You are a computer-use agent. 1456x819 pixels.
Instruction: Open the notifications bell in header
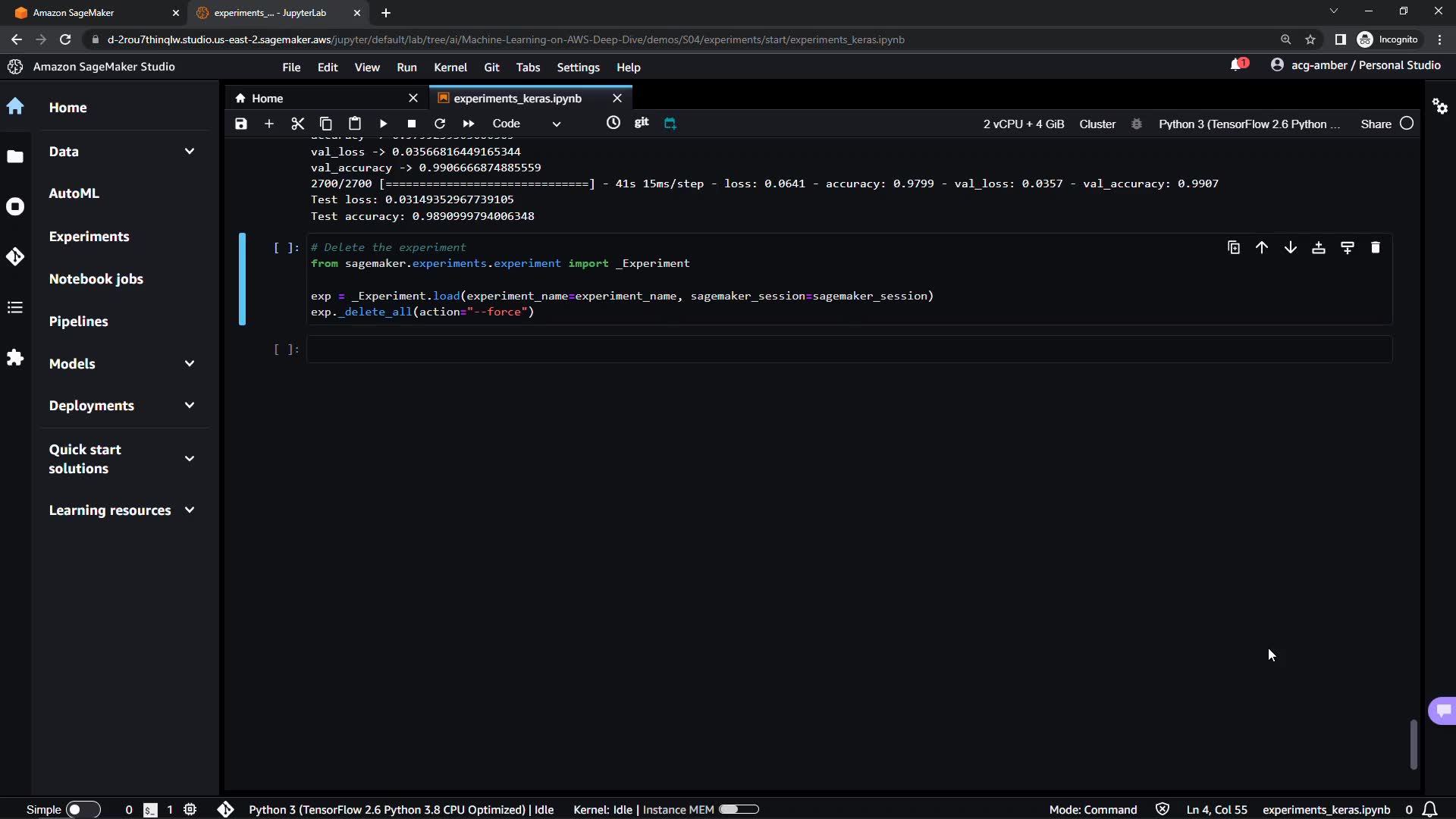coord(1237,65)
